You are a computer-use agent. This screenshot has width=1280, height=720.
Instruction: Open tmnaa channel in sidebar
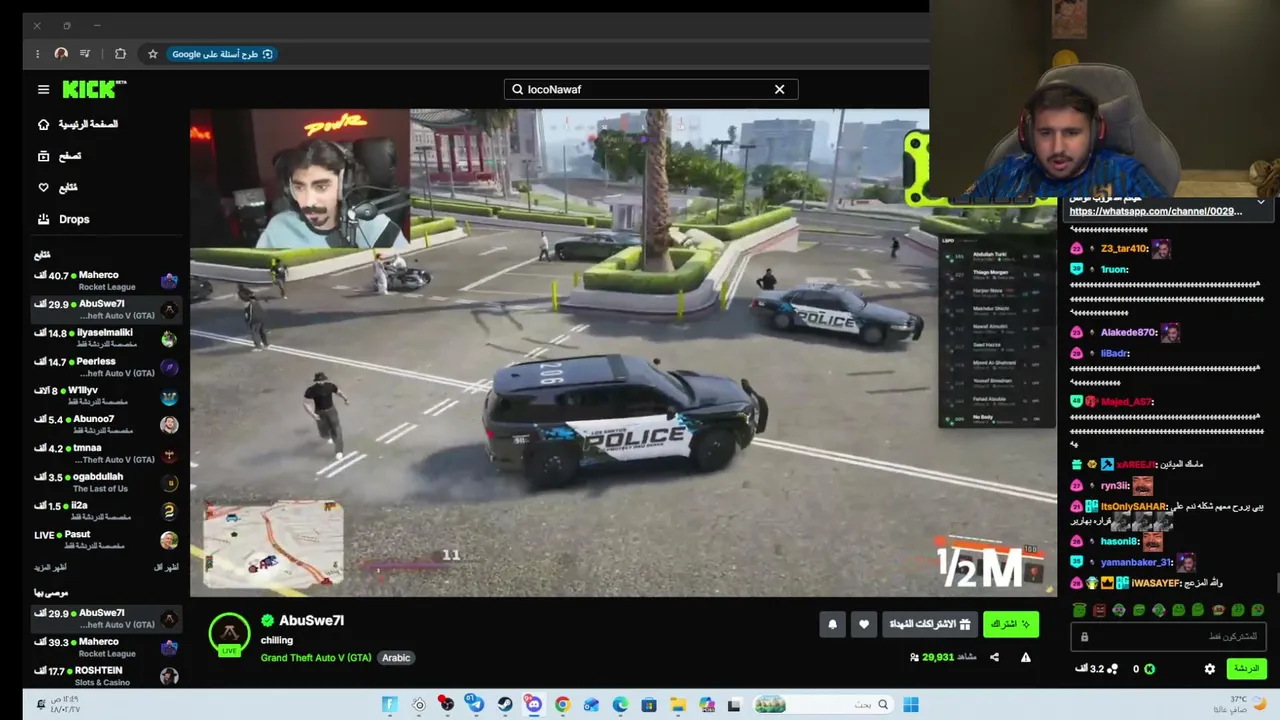coord(106,454)
